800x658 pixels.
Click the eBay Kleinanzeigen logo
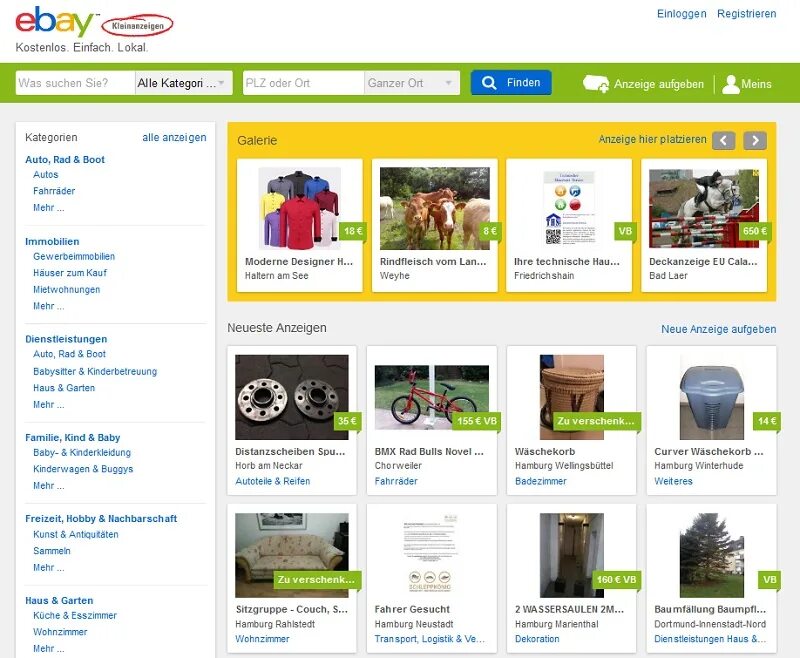click(x=94, y=22)
